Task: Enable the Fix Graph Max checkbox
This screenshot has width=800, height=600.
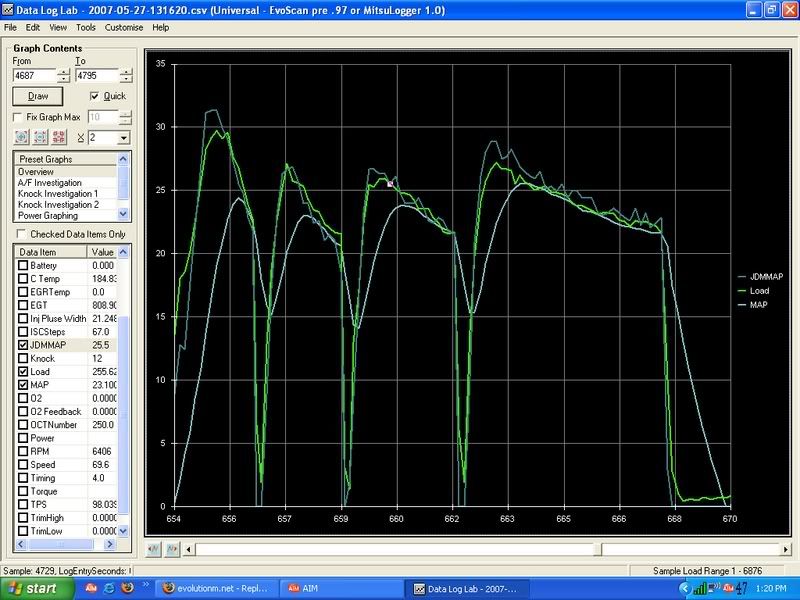Action: [x=18, y=117]
